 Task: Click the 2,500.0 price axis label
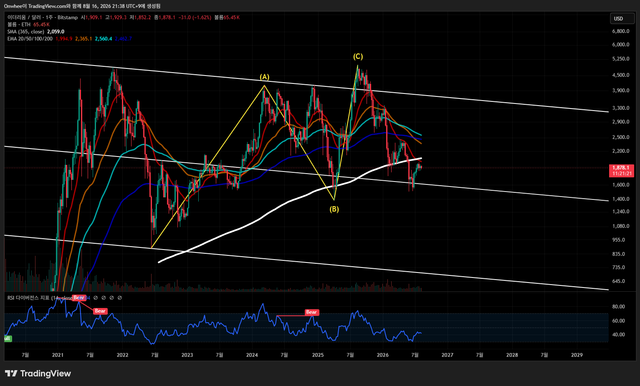coord(620,137)
